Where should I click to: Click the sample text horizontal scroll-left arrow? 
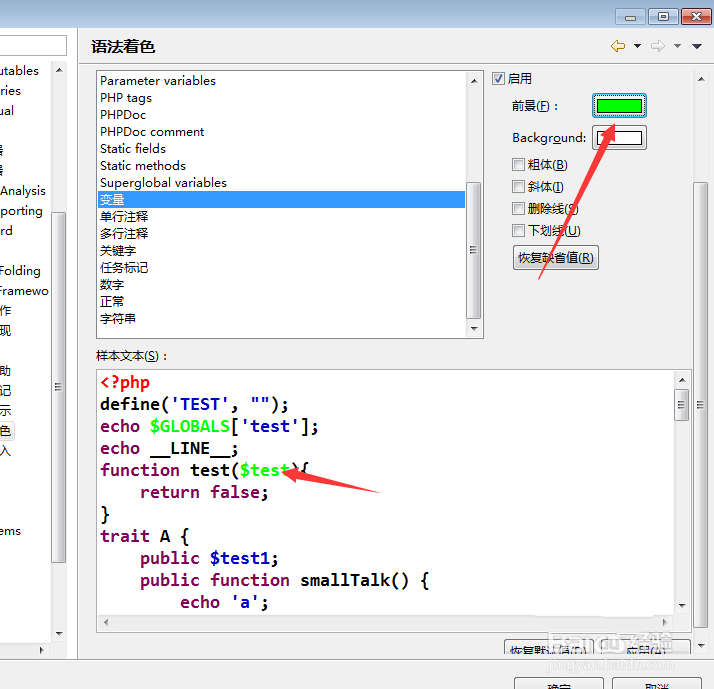tap(106, 622)
